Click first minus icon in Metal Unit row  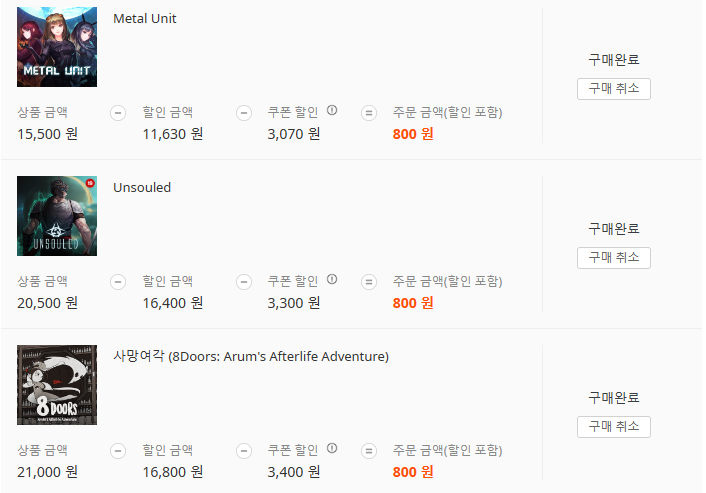[118, 112]
